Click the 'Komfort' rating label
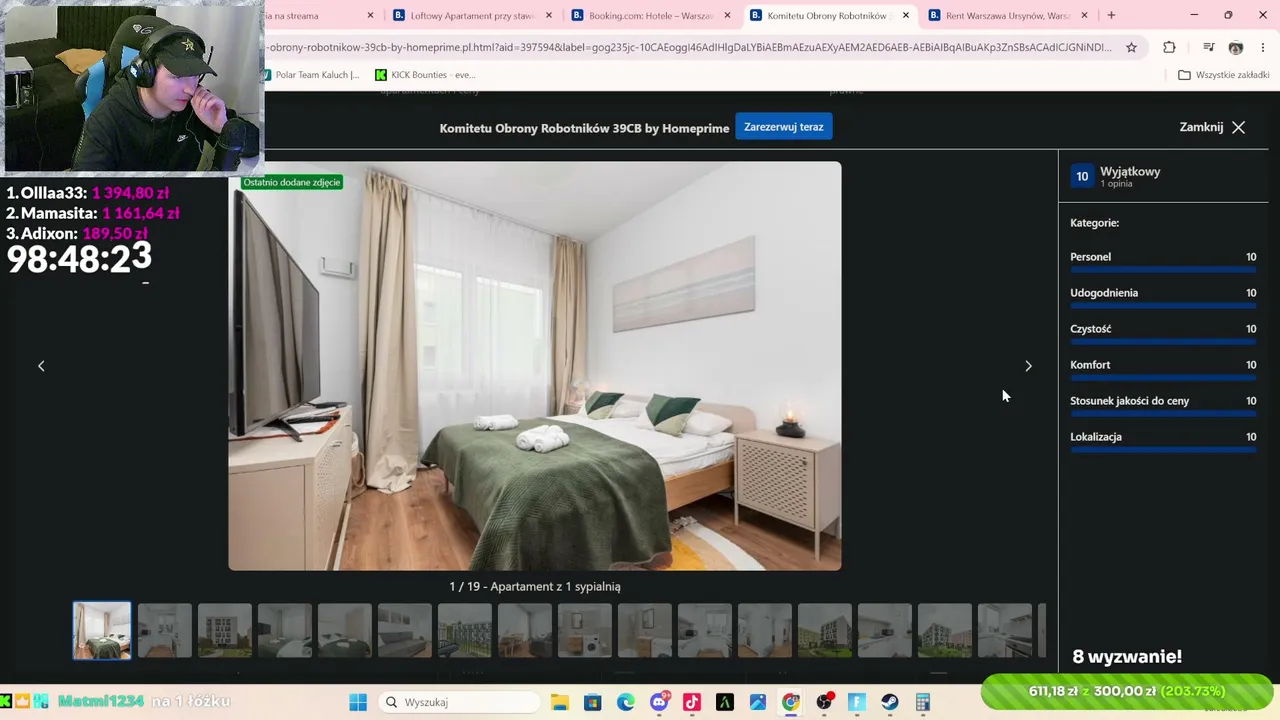 (x=1090, y=365)
